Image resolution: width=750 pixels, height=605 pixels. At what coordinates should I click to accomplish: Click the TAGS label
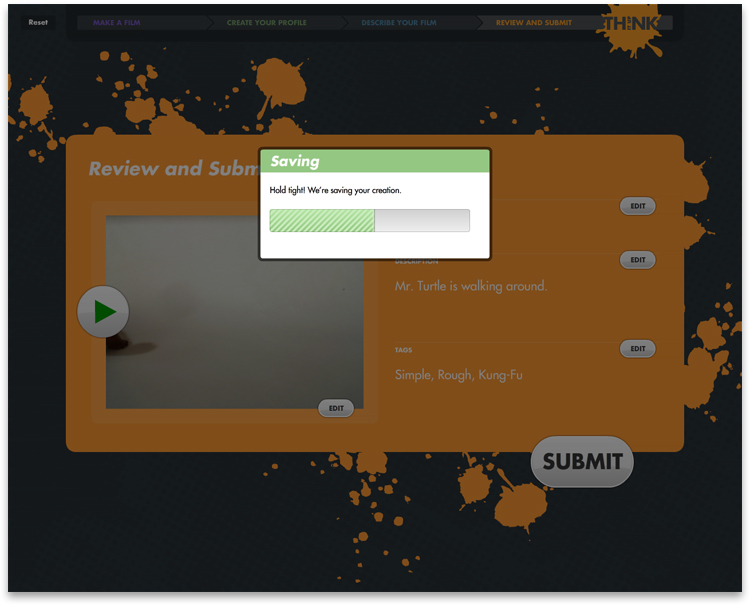403,350
